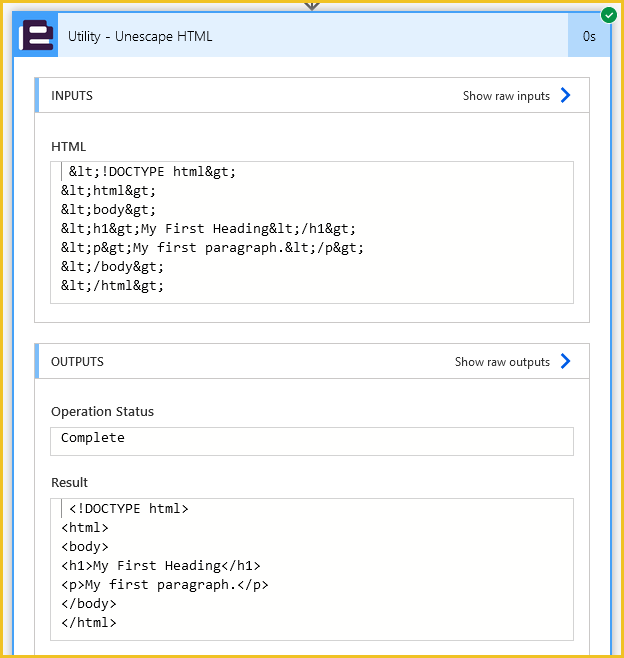Click the Result field label
624x658 pixels.
[x=69, y=483]
